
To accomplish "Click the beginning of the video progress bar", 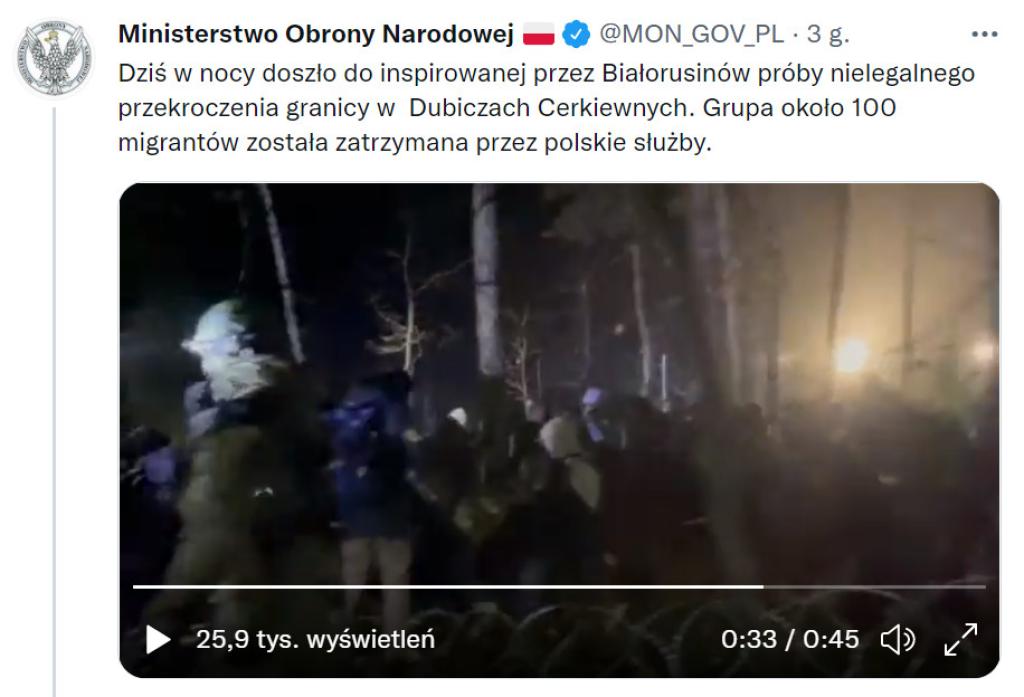I will click(136, 587).
